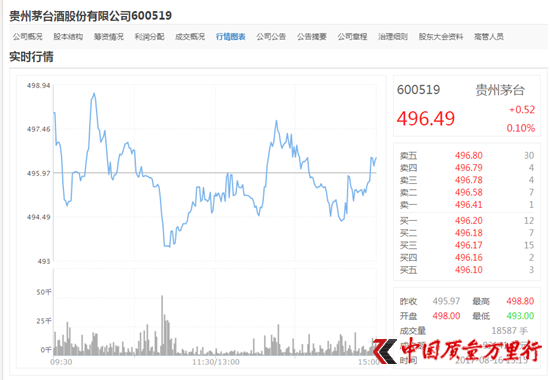Click the current price 496.49
Viewport: 550px width, 380px height.
[425, 118]
